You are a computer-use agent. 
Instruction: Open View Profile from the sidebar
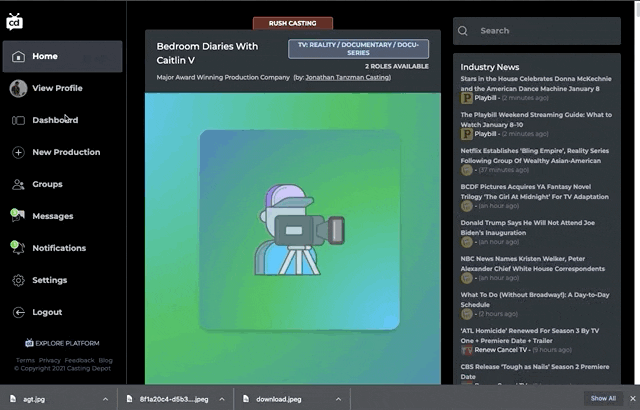click(57, 89)
